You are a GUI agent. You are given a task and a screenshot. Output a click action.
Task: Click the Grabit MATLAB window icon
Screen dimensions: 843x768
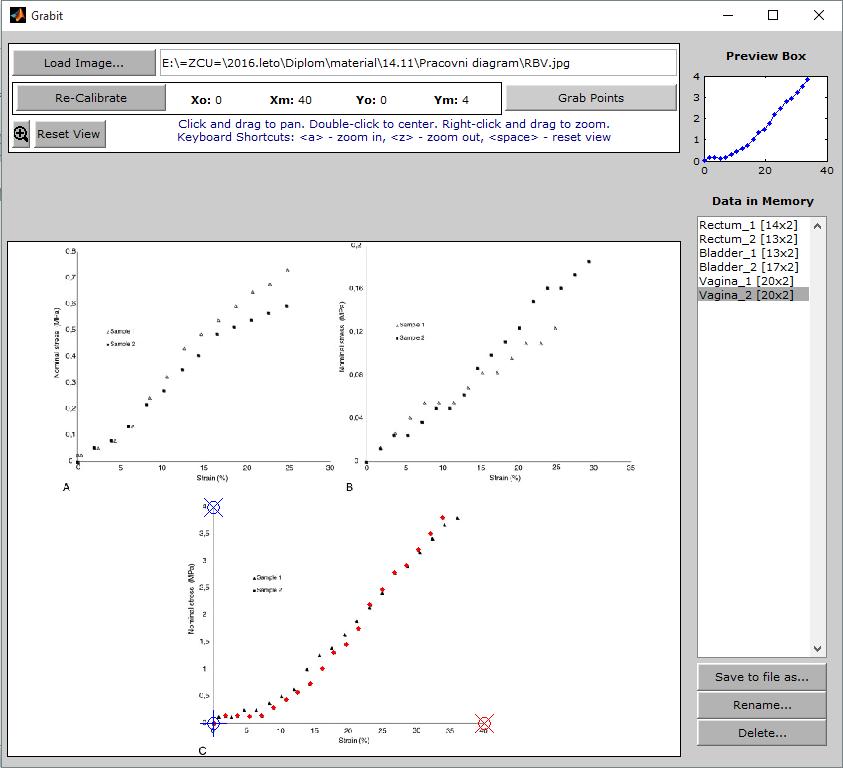tap(17, 15)
